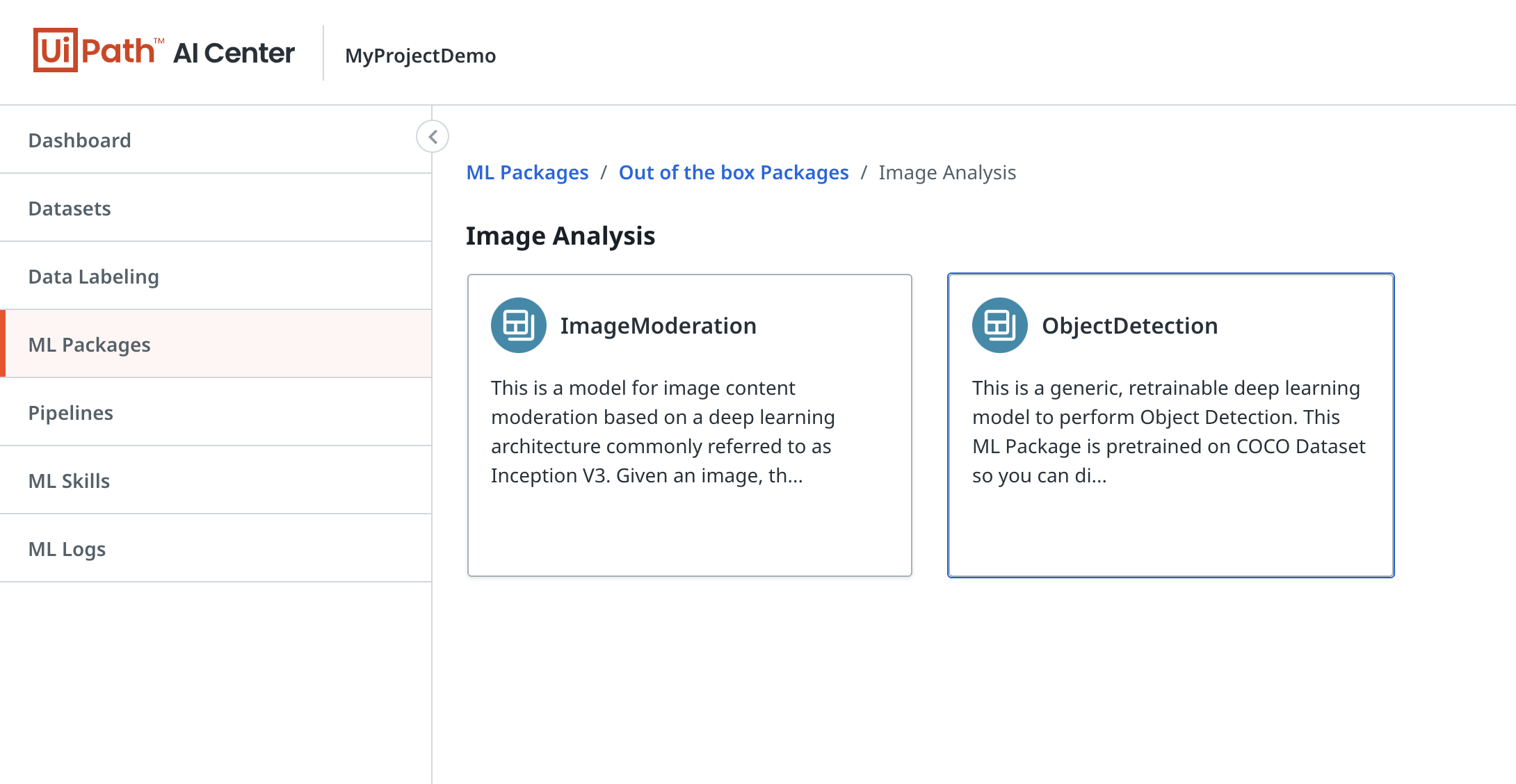Open the ML Packages section

[x=90, y=343]
